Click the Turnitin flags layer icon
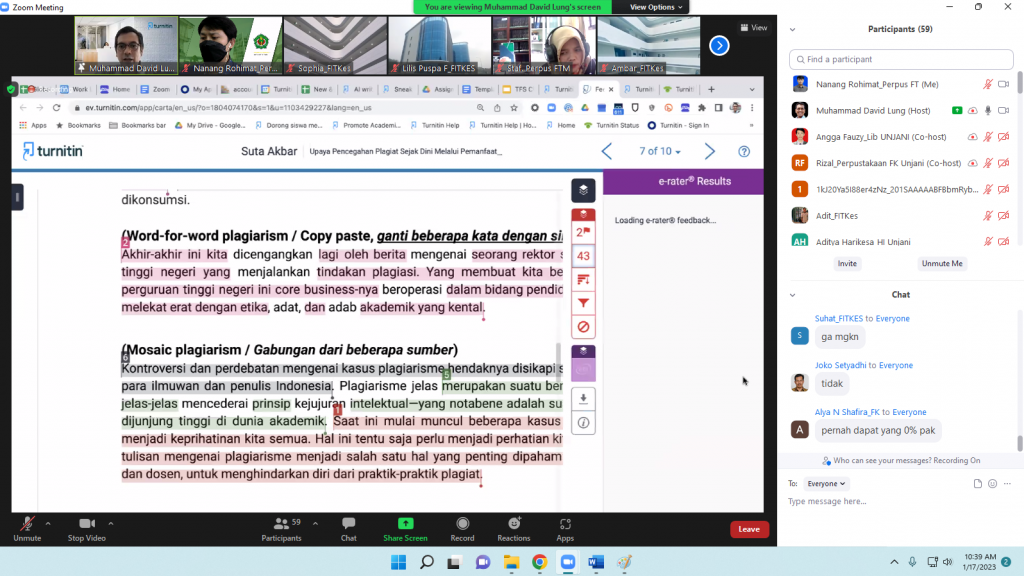The image size is (1024, 576). tap(583, 232)
